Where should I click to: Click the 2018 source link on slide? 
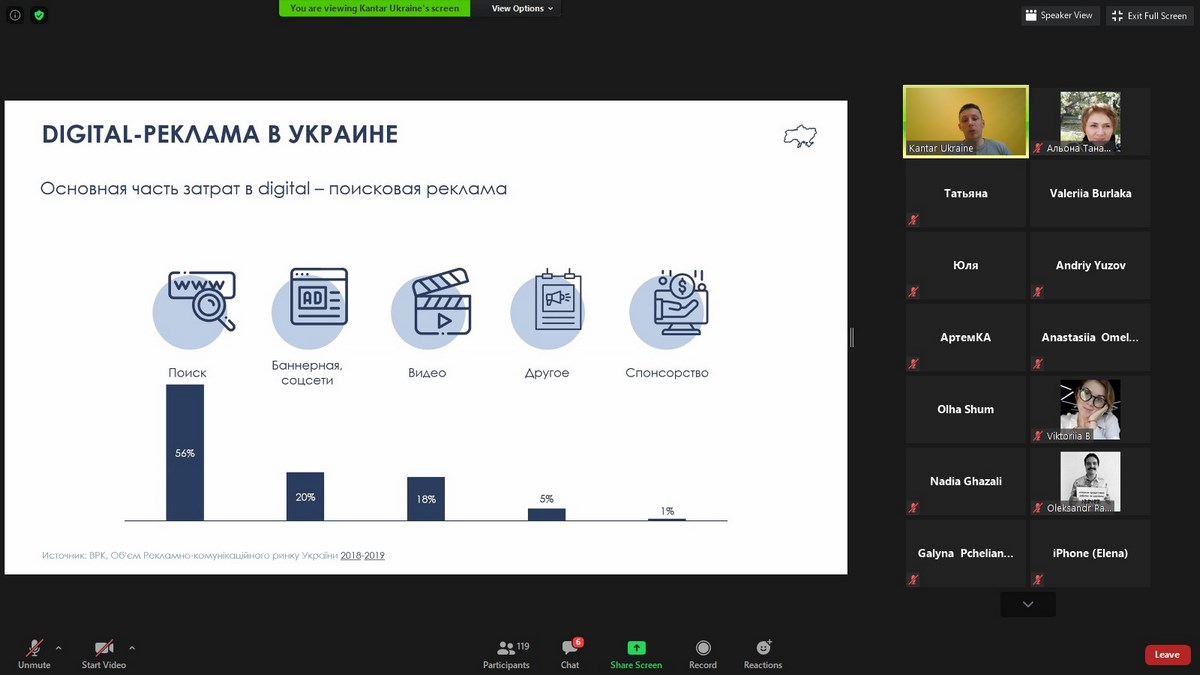351,555
